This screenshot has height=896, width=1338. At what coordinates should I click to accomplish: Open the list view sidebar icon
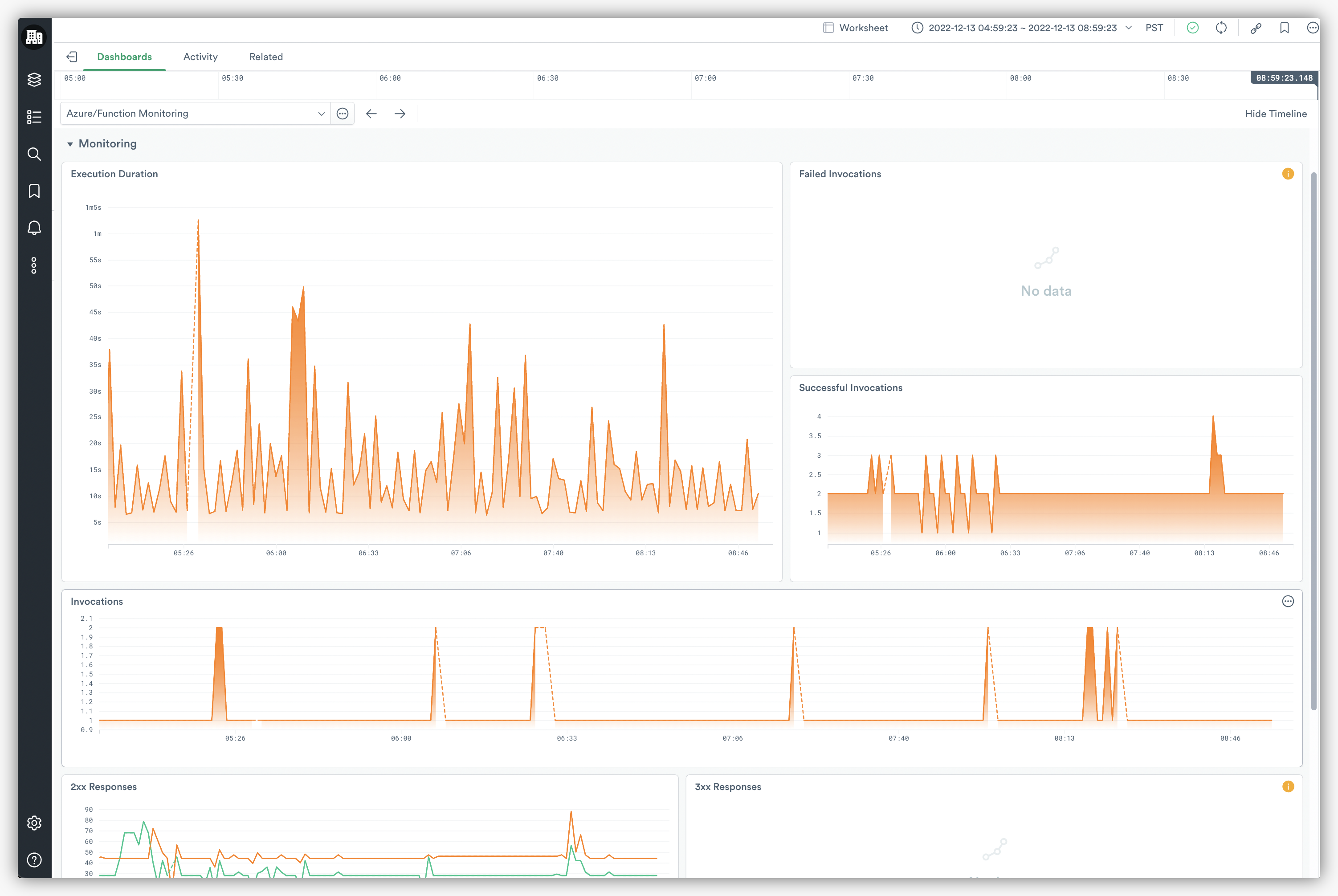(x=34, y=117)
